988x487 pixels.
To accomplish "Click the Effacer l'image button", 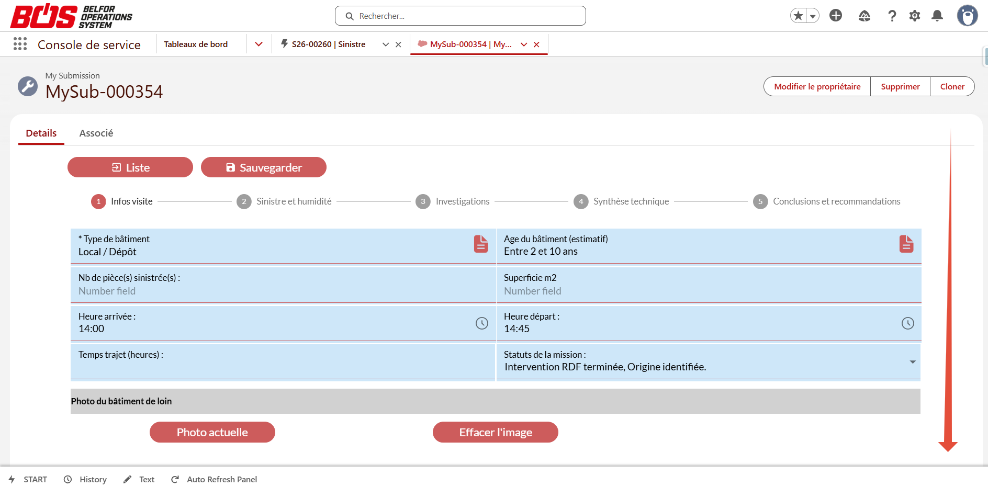I will [496, 432].
